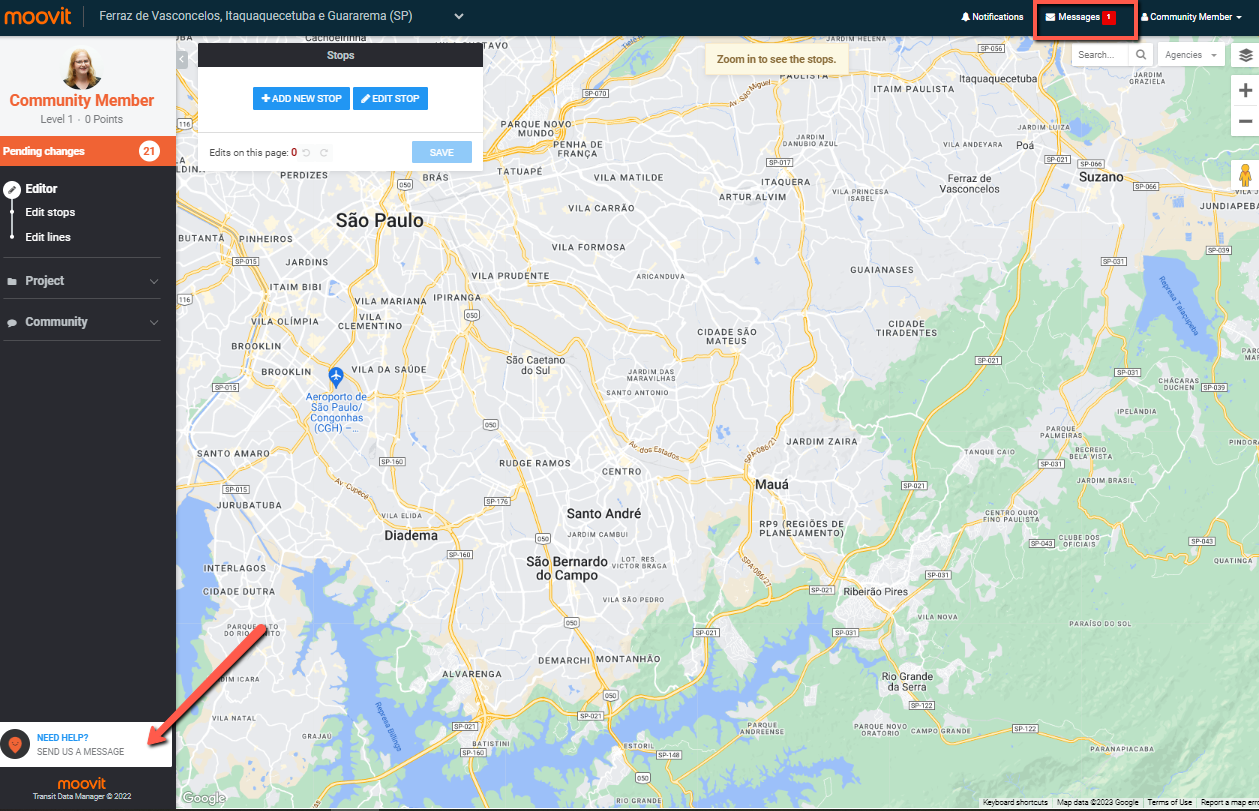Open map layers selector
The image size is (1259, 811).
pos(1245,55)
